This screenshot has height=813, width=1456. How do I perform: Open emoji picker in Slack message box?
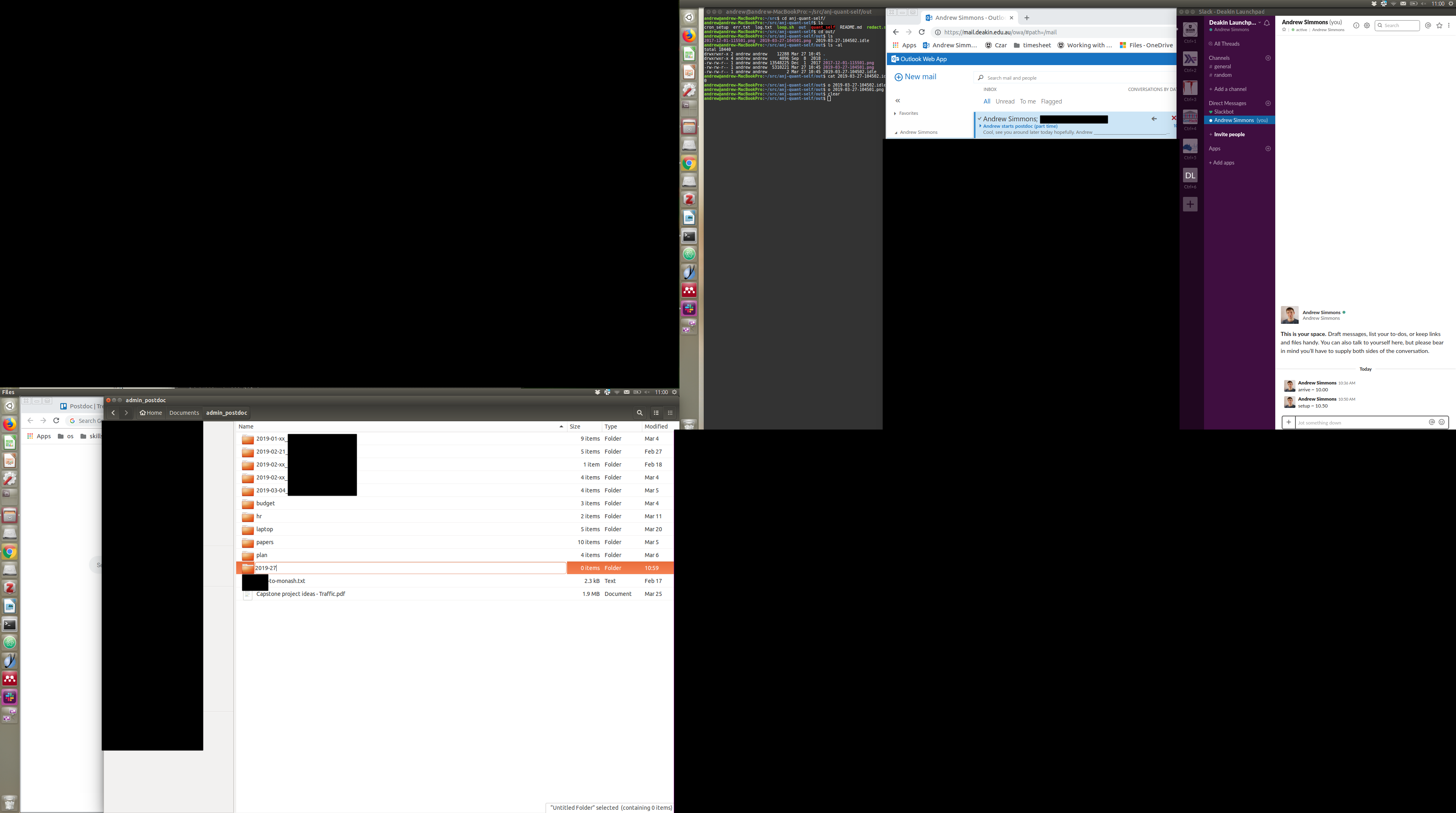[x=1442, y=422]
